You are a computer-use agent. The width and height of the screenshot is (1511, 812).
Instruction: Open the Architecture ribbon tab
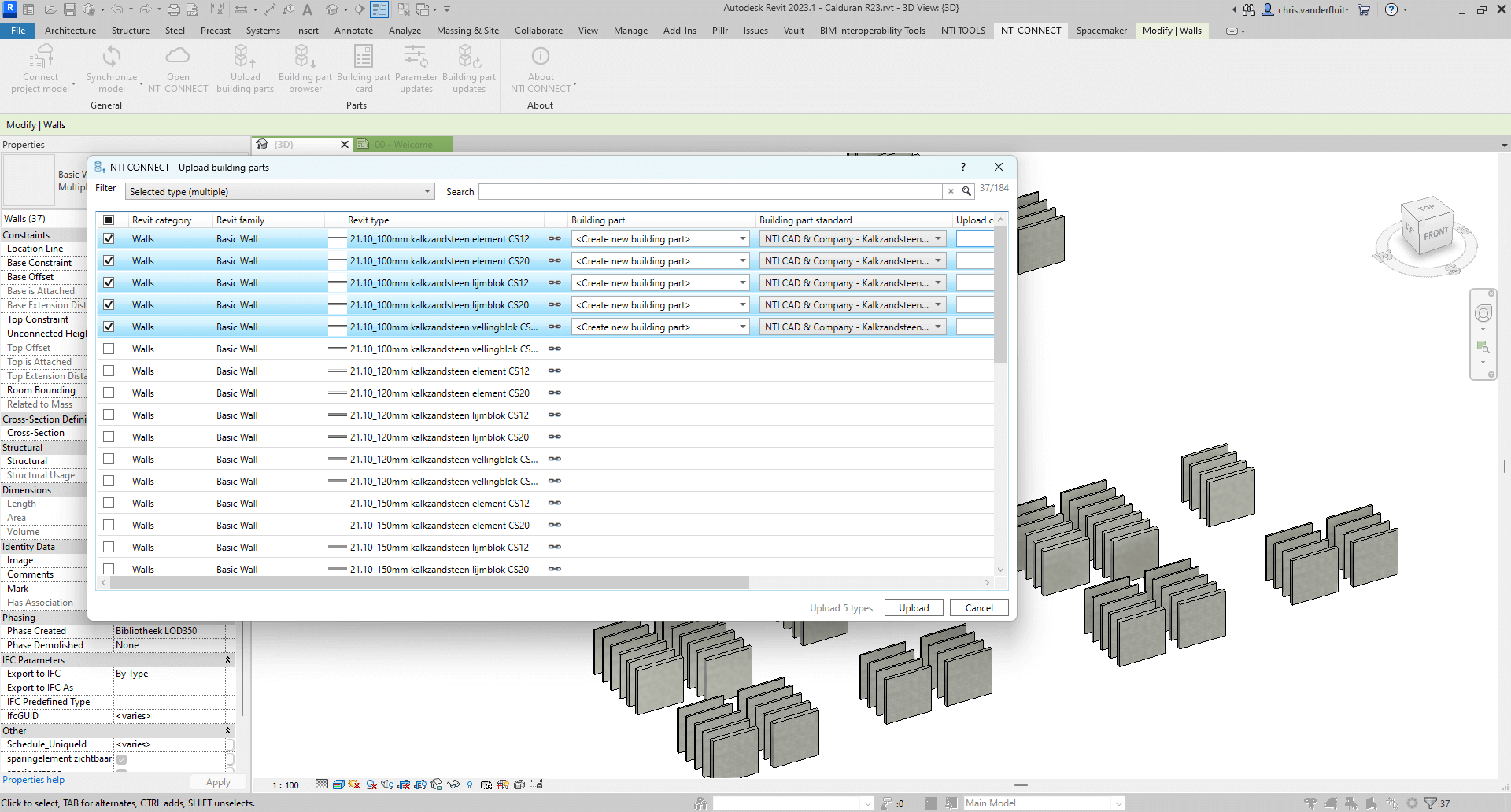[x=70, y=31]
